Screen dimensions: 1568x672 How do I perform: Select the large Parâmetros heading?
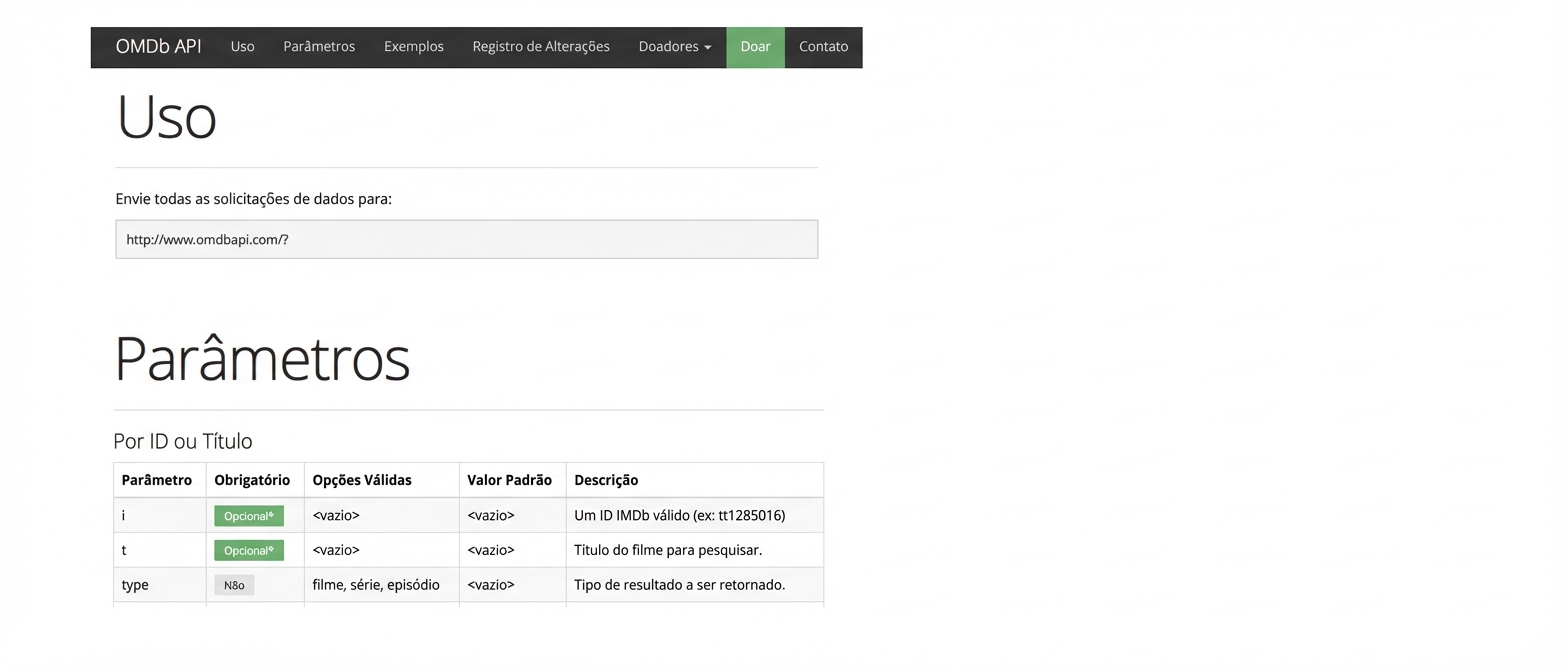coord(262,358)
